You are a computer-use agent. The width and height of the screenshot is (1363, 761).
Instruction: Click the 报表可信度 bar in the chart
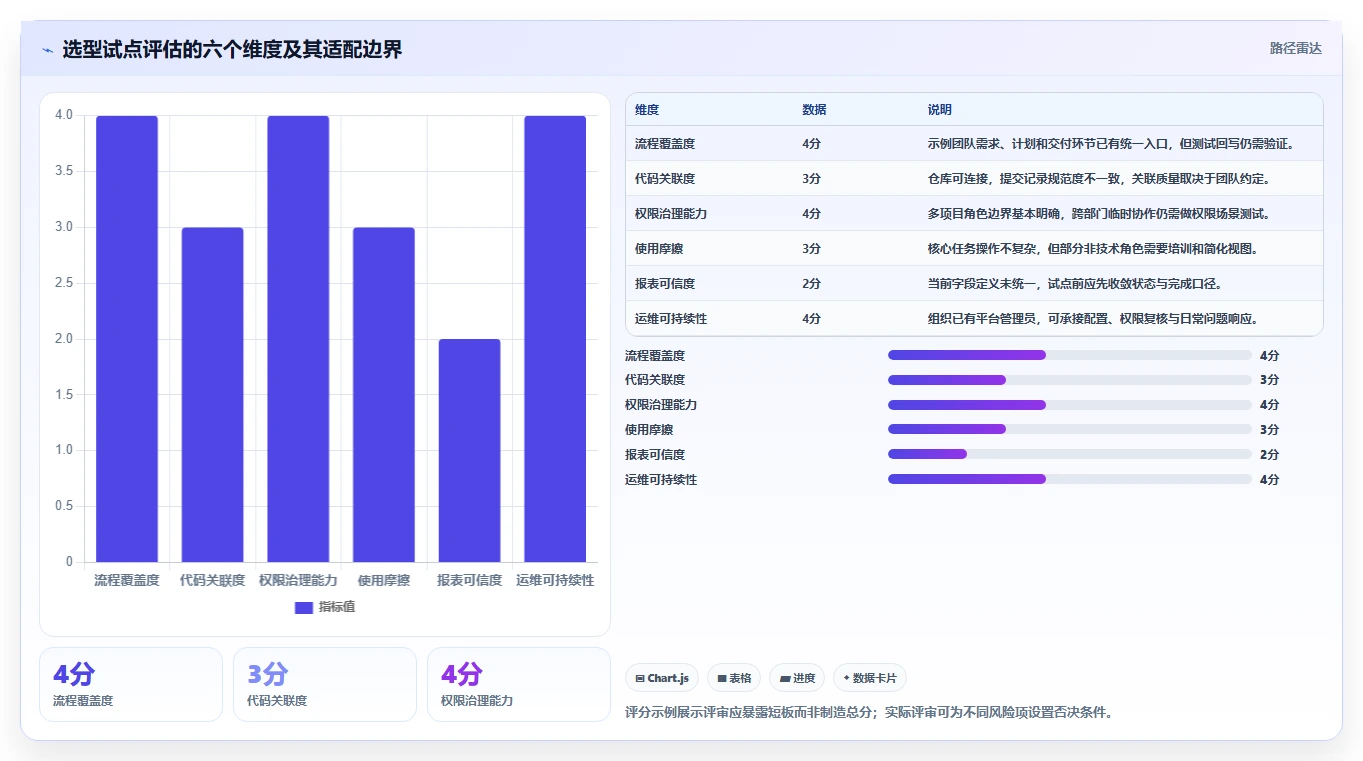[x=469, y=451]
